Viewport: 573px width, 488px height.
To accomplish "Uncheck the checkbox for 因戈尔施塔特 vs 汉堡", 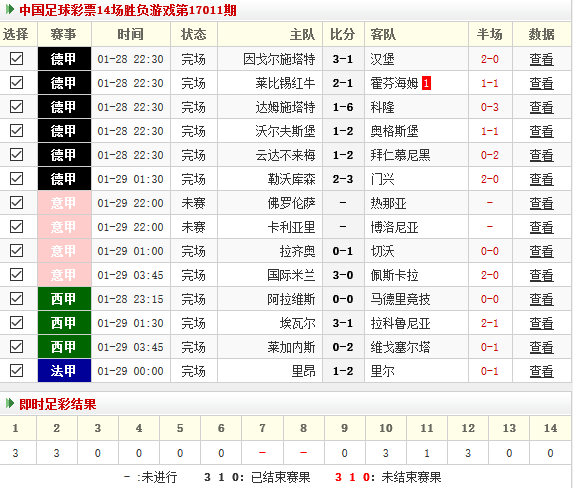I will pos(16,58).
